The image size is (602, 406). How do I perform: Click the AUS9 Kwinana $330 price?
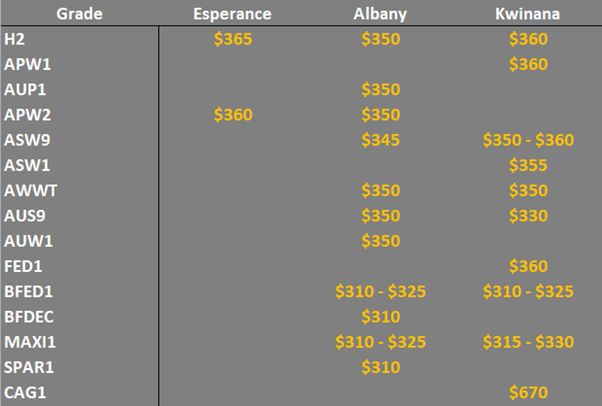tap(528, 215)
